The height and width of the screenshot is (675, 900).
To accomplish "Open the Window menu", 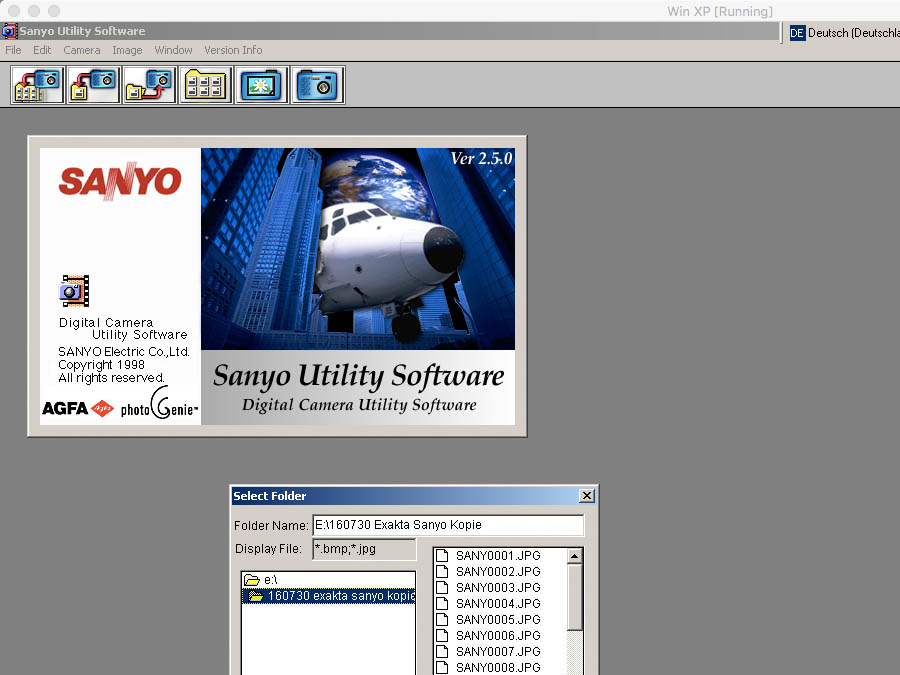I will click(x=173, y=50).
